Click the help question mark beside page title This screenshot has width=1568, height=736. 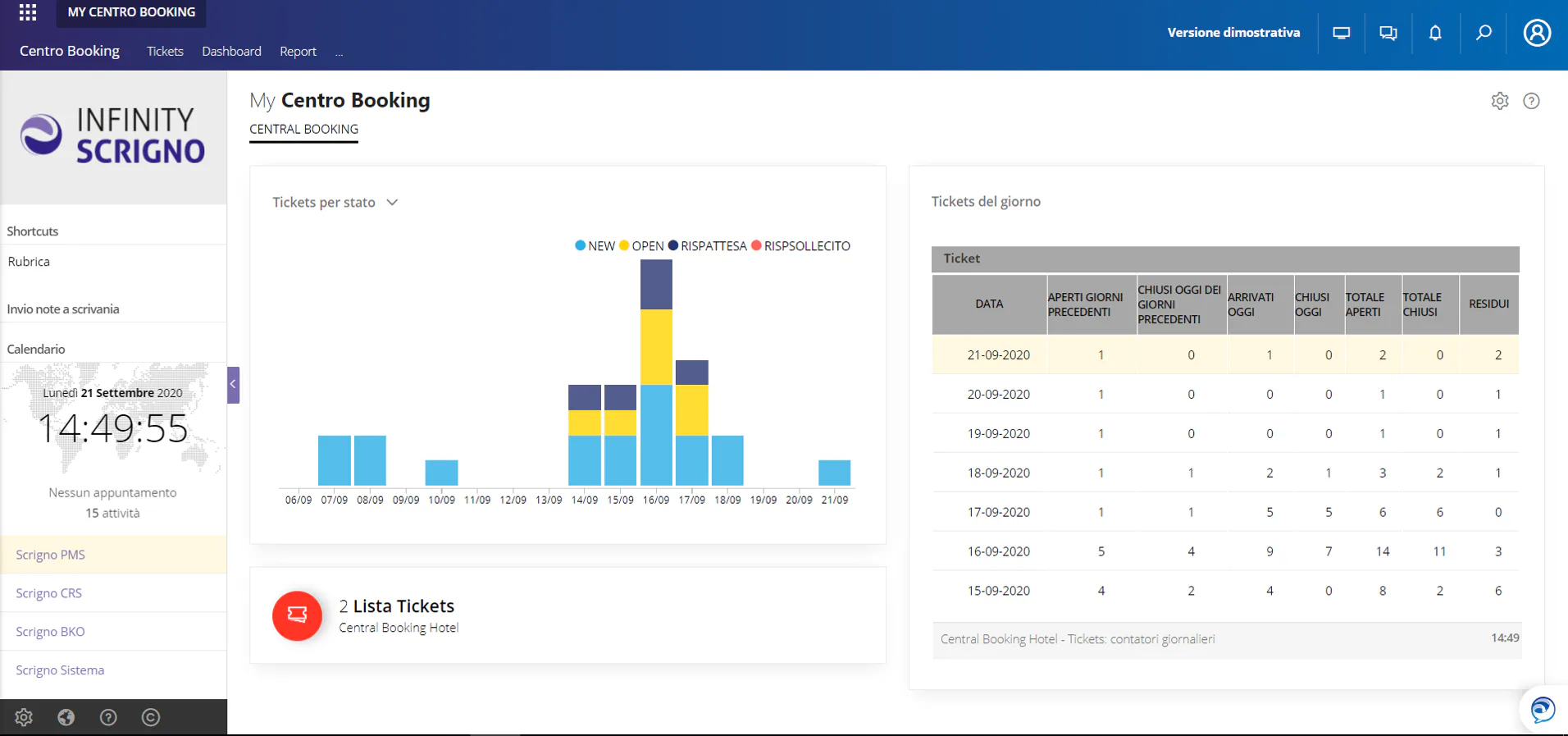point(1531,101)
